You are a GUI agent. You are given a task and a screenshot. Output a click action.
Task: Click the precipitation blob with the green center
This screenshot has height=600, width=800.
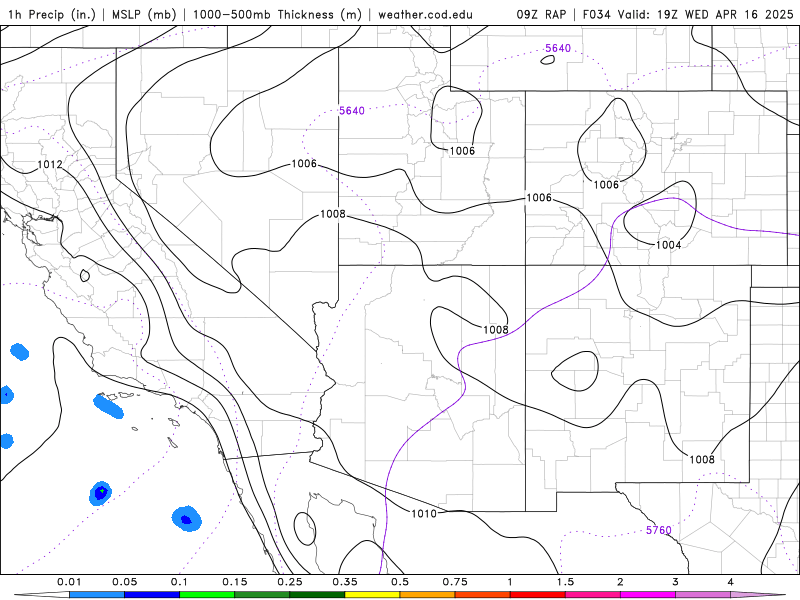coord(101,493)
